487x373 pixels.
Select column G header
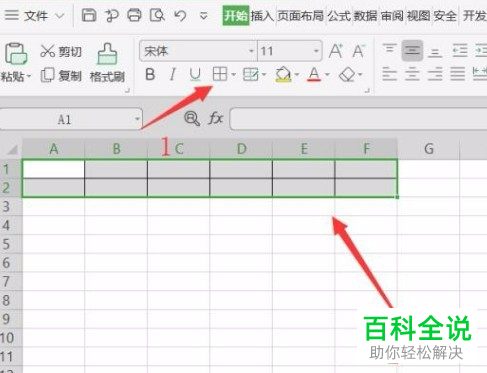(x=429, y=149)
